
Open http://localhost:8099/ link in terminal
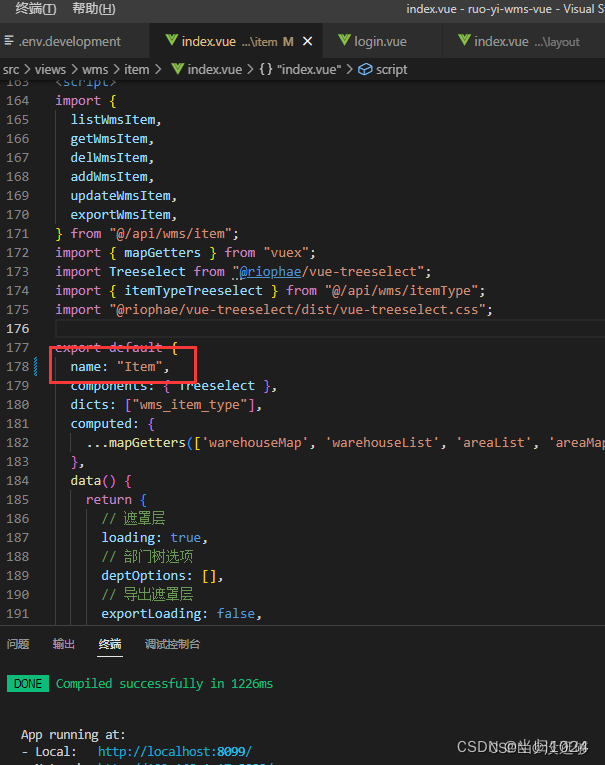(175, 751)
